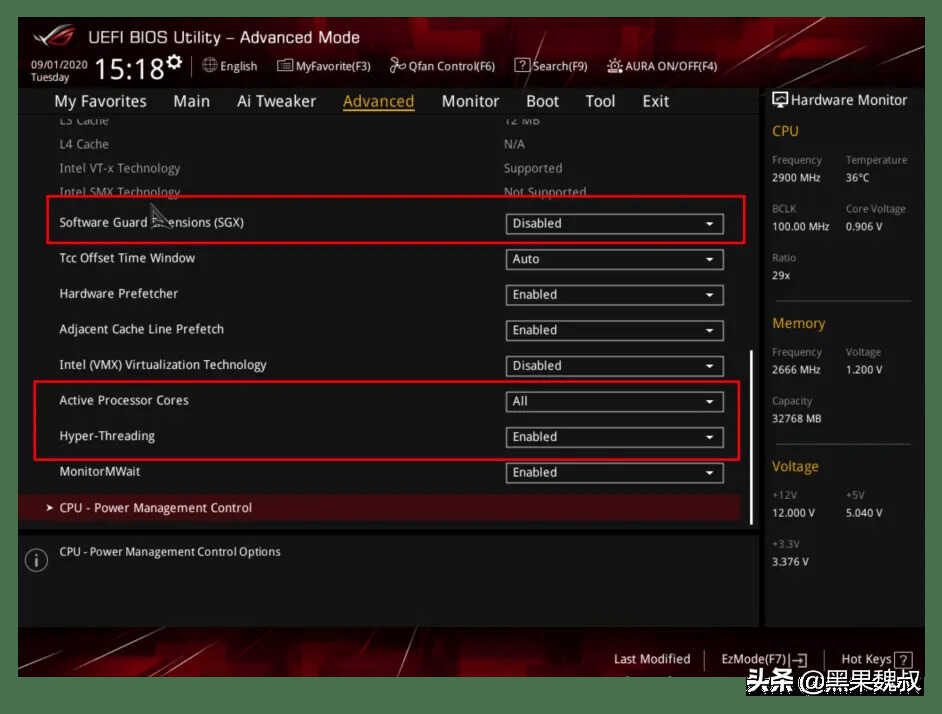Click the 2900 MHz CPU frequency value
Viewport: 942px width, 714px height.
tap(796, 178)
